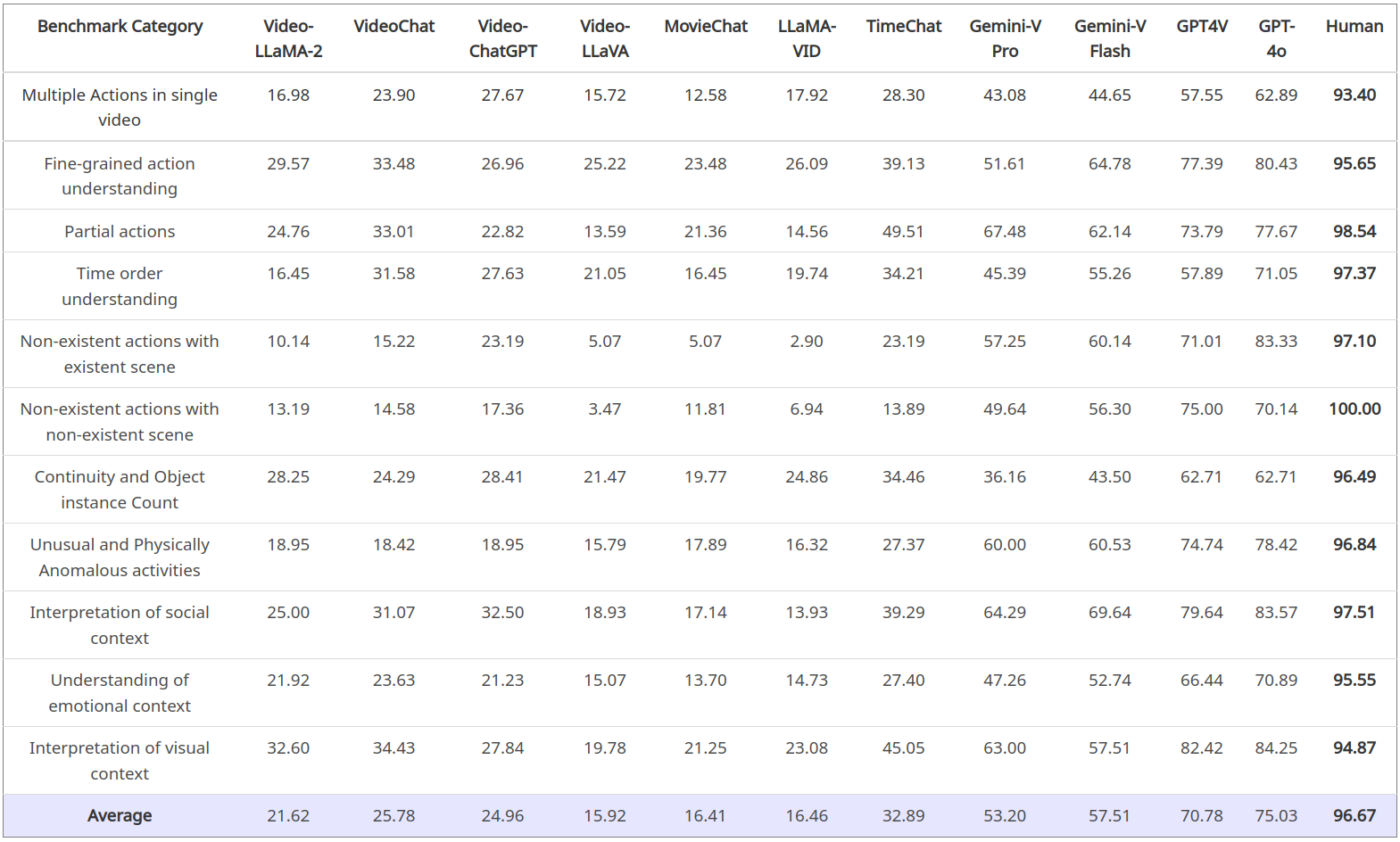The height and width of the screenshot is (842, 1400).
Task: Click GPT-4o value 62.89
Action: pos(1276,95)
